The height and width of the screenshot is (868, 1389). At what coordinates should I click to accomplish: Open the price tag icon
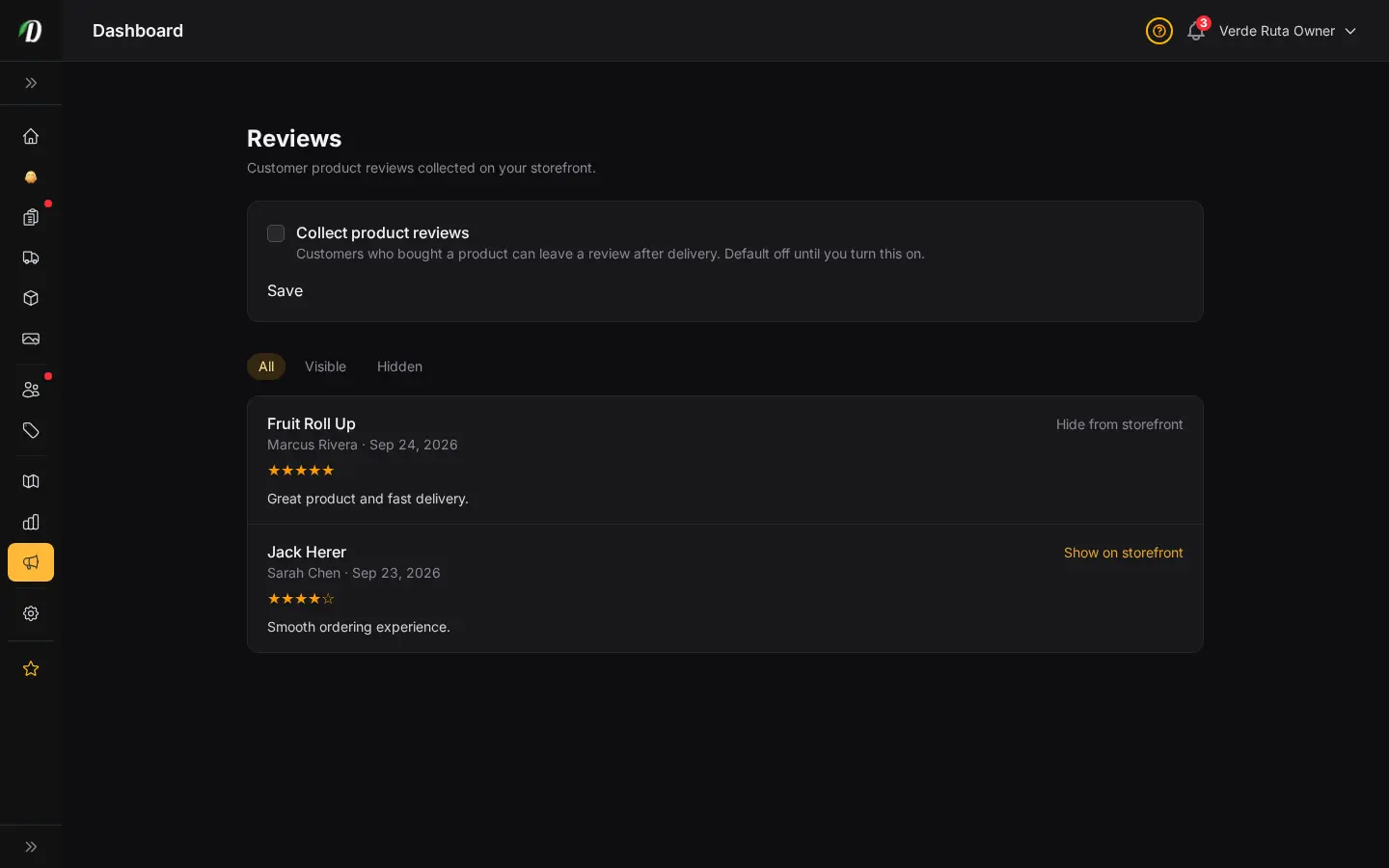(x=31, y=430)
